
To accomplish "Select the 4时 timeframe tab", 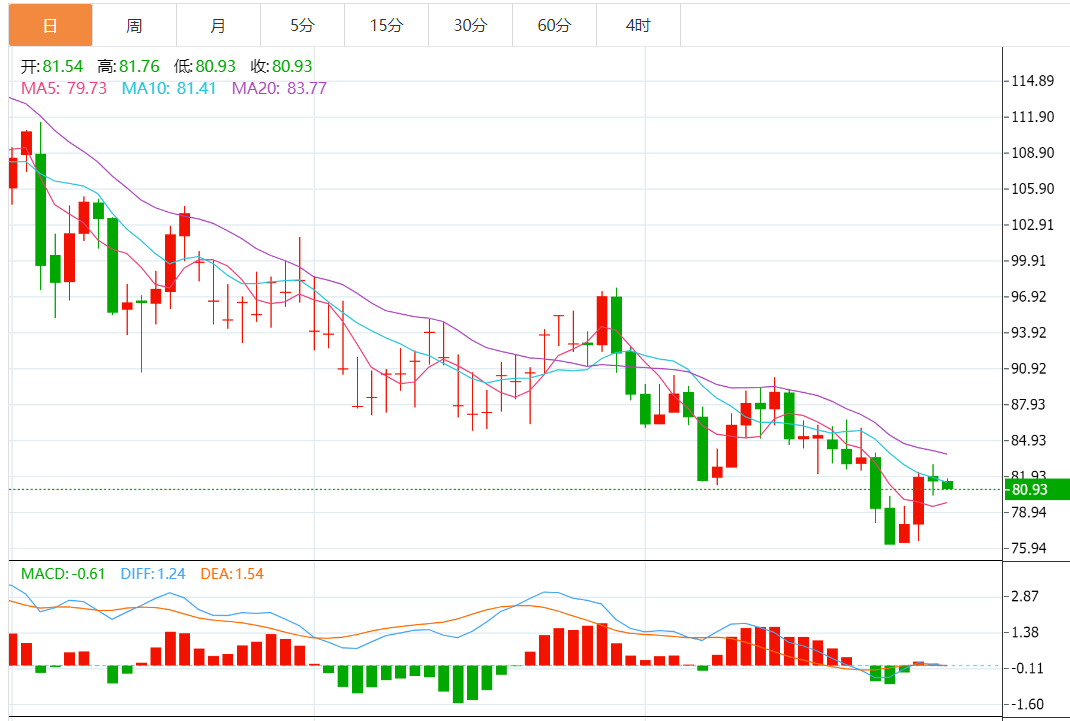I will (x=638, y=25).
